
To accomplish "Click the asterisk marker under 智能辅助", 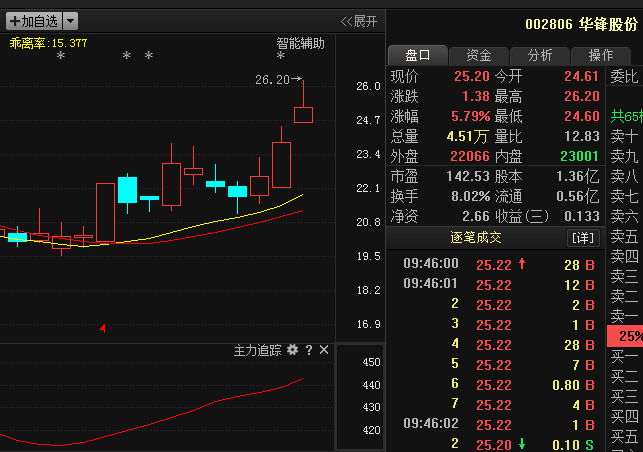I will 280,55.
